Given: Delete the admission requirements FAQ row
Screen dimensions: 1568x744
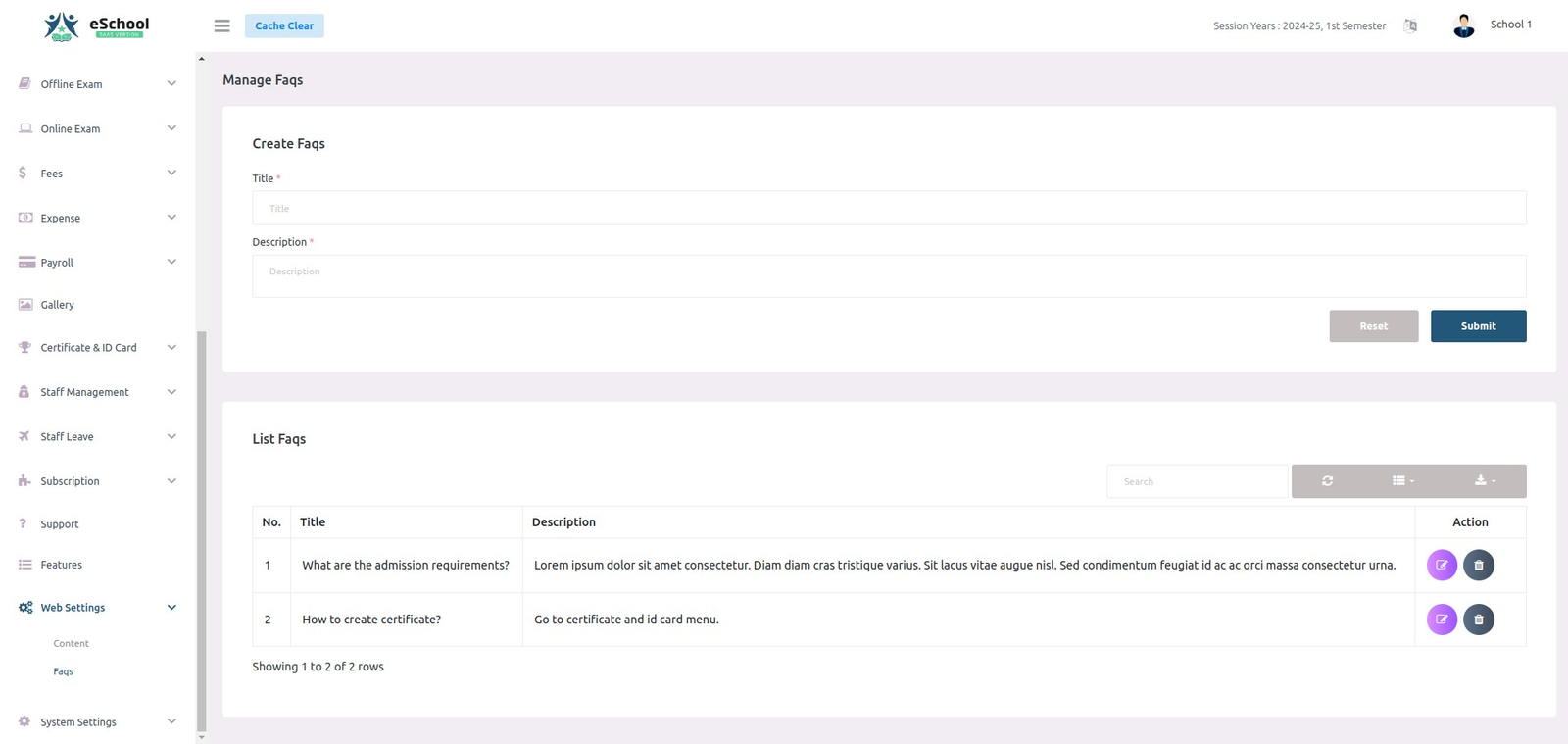Looking at the screenshot, I should (1478, 566).
